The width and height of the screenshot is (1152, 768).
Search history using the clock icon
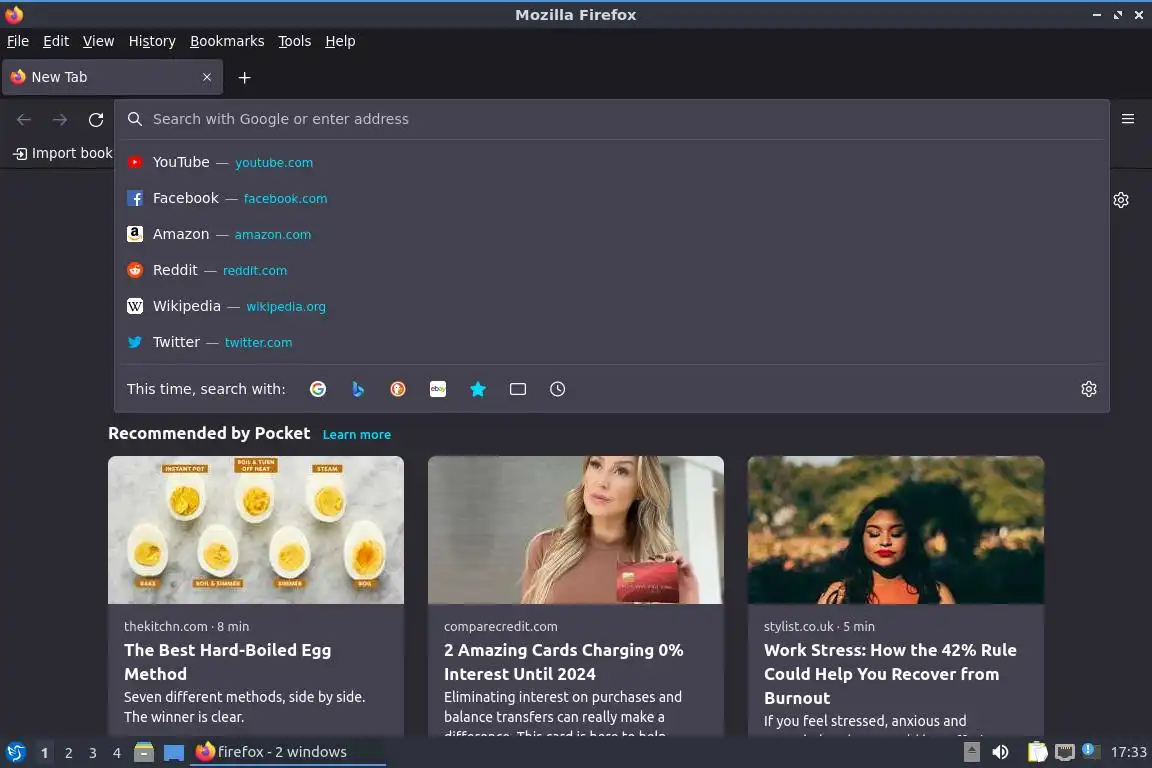pos(558,389)
